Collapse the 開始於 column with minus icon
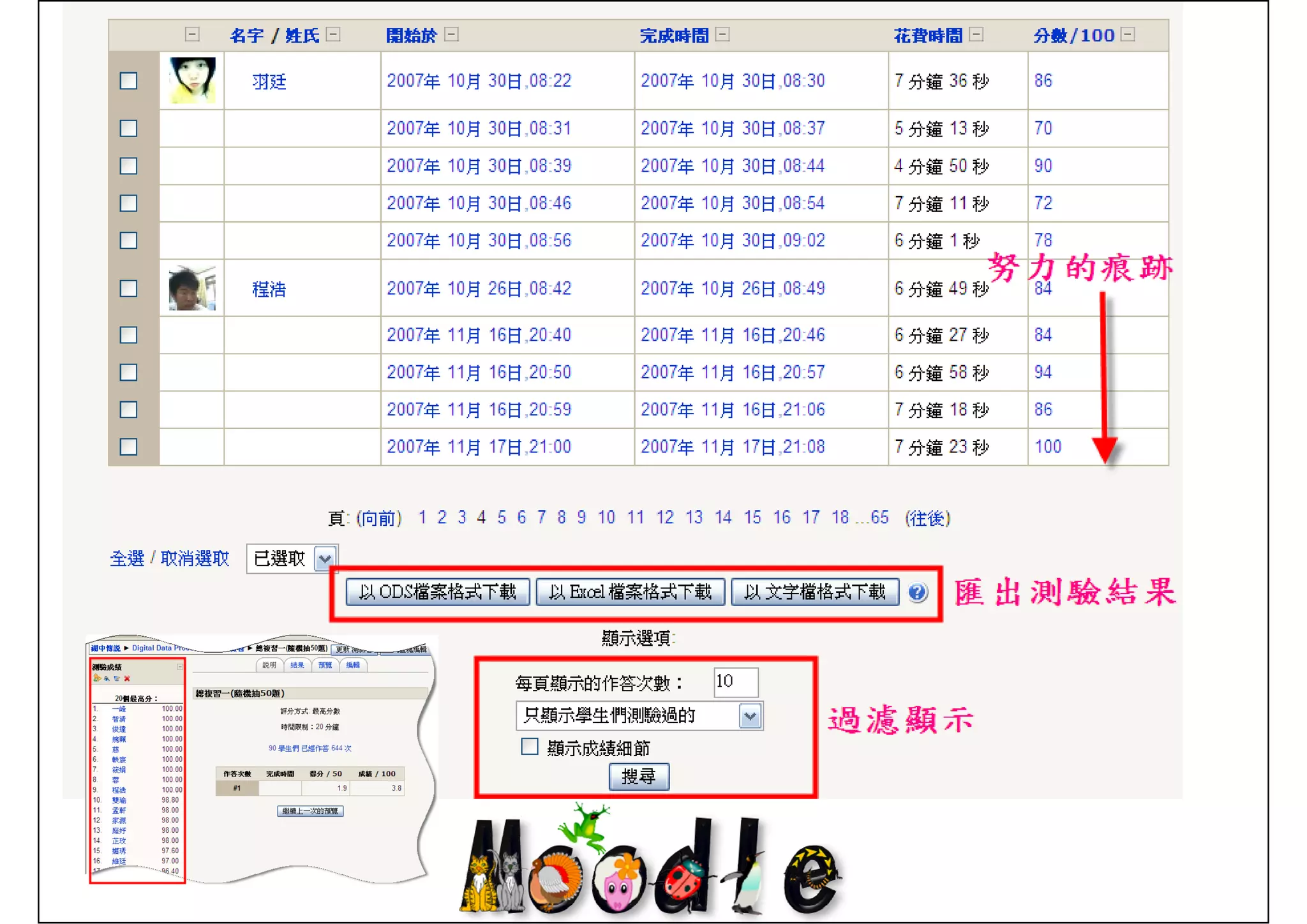The height and width of the screenshot is (924, 1307). click(x=451, y=34)
